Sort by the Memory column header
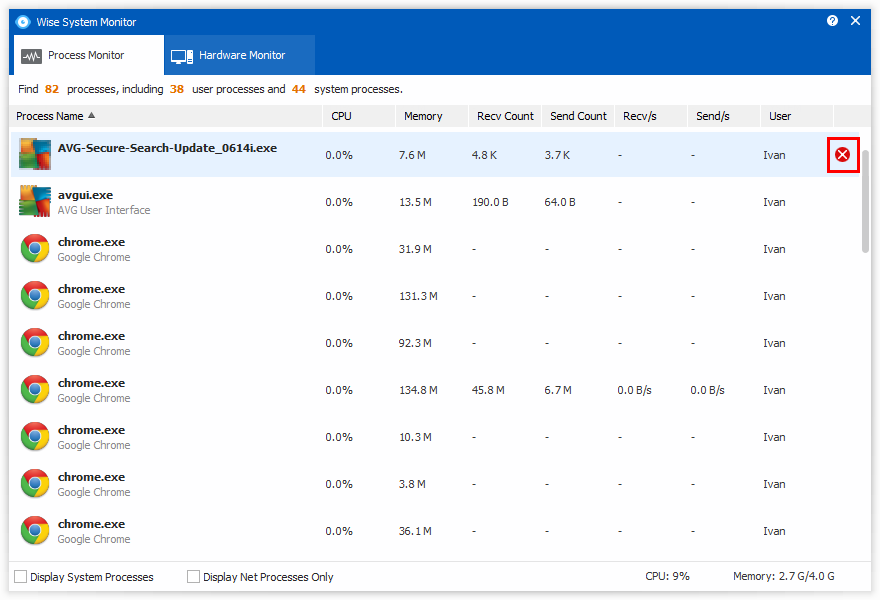Screen dimensions: 880x600 click(432, 116)
